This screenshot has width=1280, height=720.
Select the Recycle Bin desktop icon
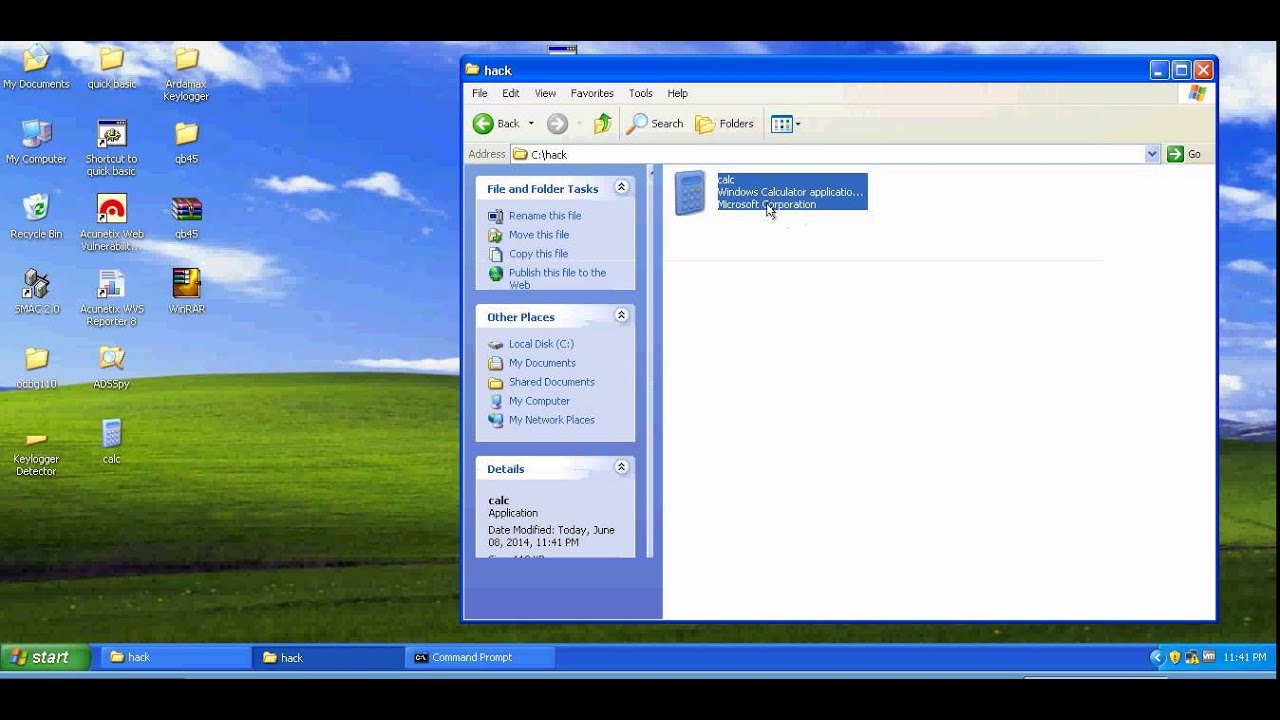tap(36, 210)
